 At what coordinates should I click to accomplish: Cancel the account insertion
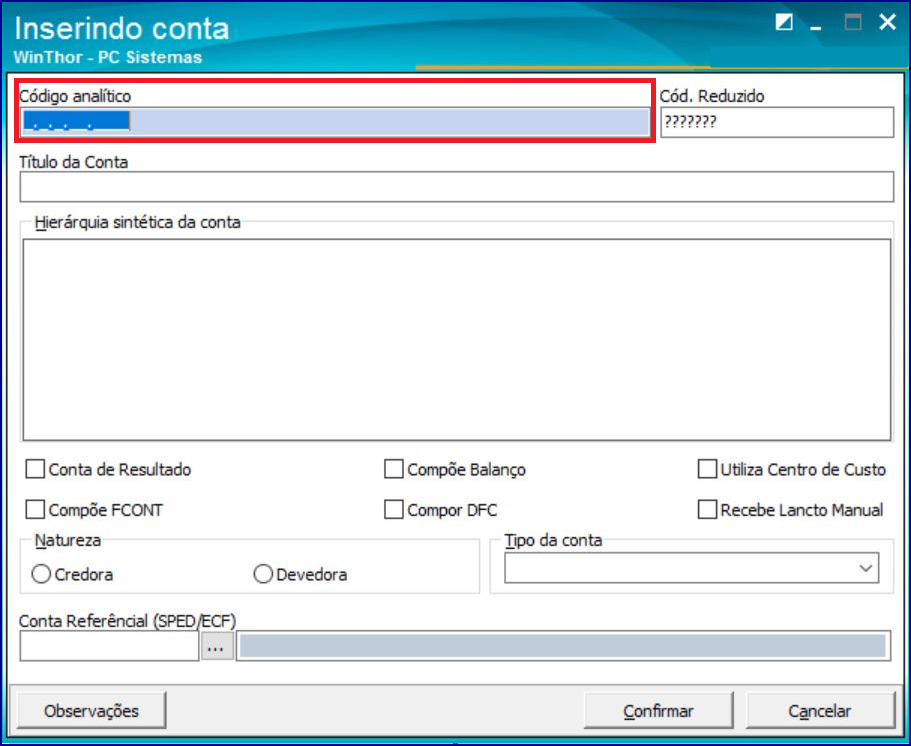pos(820,711)
